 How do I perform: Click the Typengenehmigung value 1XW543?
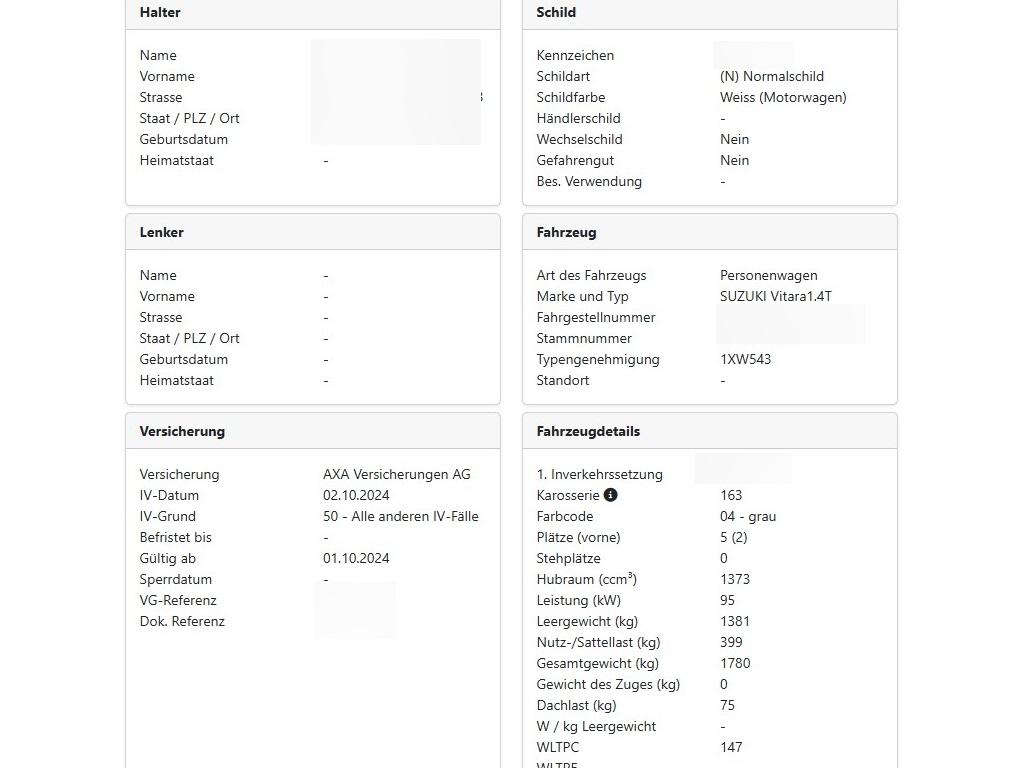(745, 360)
